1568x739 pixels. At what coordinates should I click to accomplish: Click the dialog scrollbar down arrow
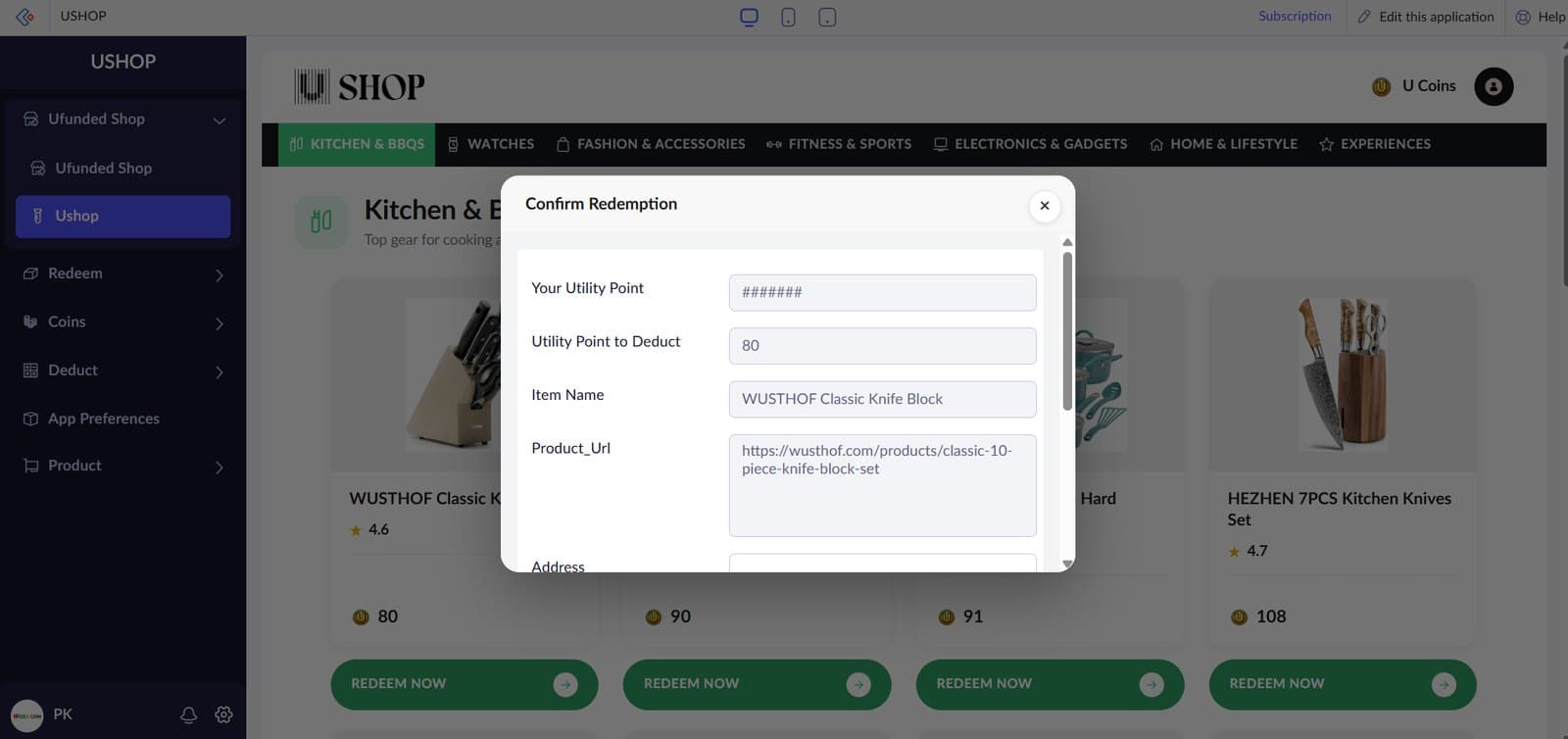point(1067,564)
